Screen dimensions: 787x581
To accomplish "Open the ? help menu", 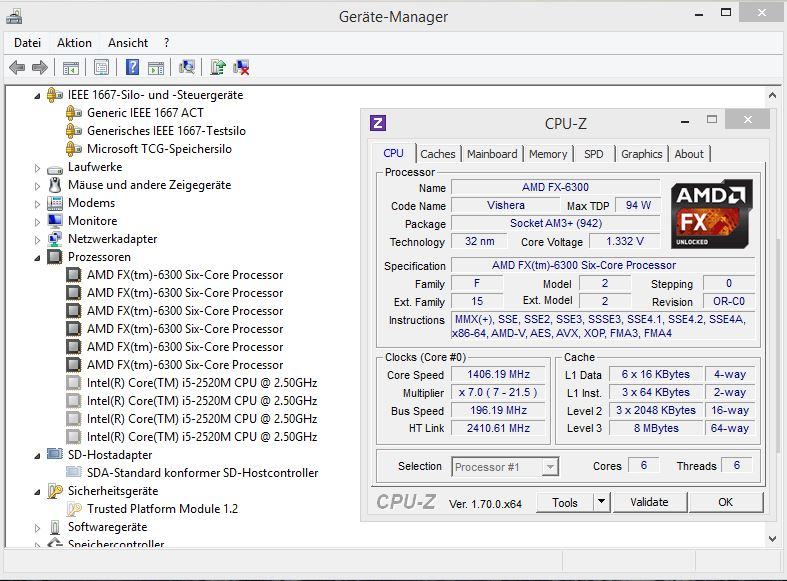I will coord(167,43).
